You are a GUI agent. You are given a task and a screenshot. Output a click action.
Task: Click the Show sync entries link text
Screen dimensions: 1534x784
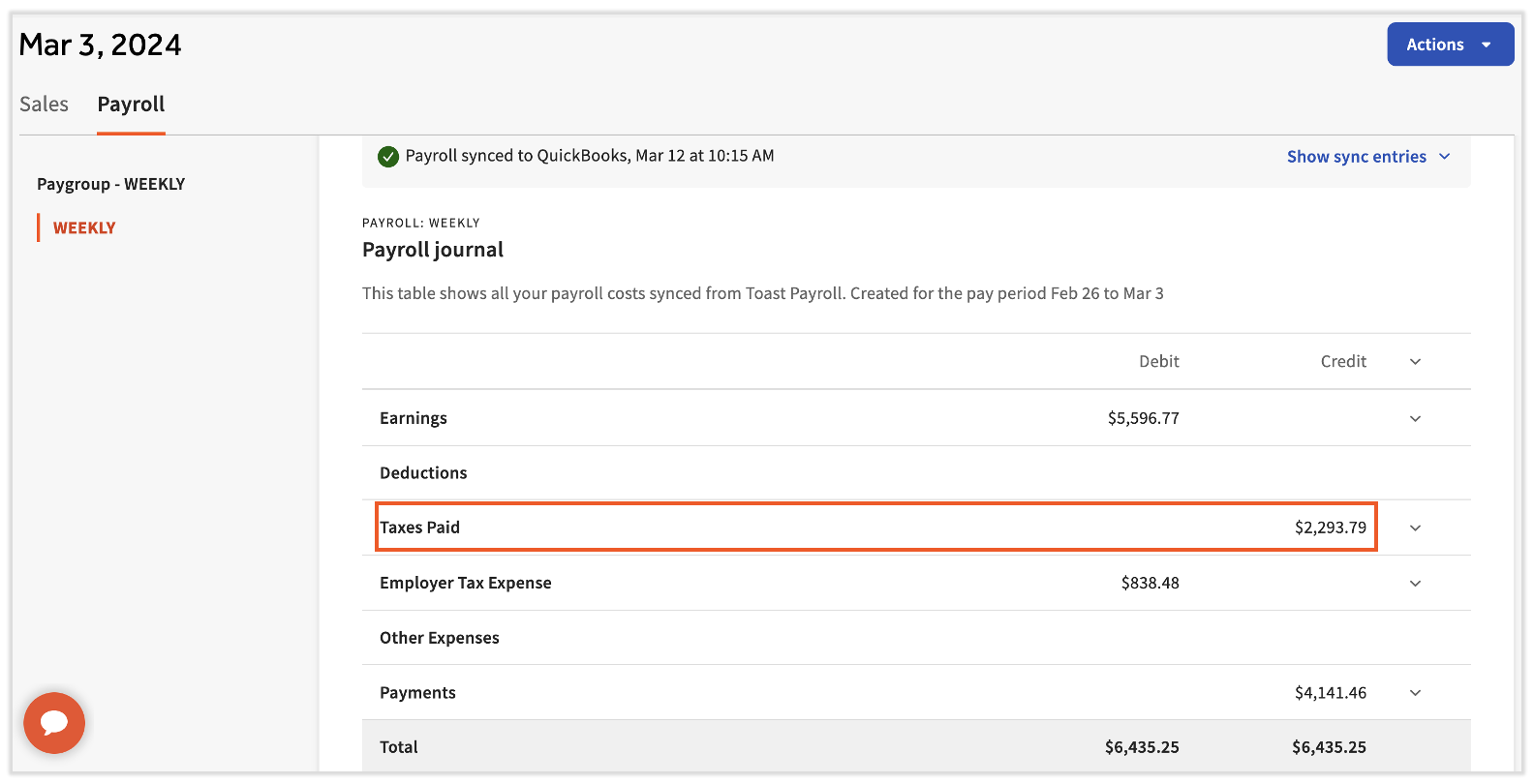1356,157
